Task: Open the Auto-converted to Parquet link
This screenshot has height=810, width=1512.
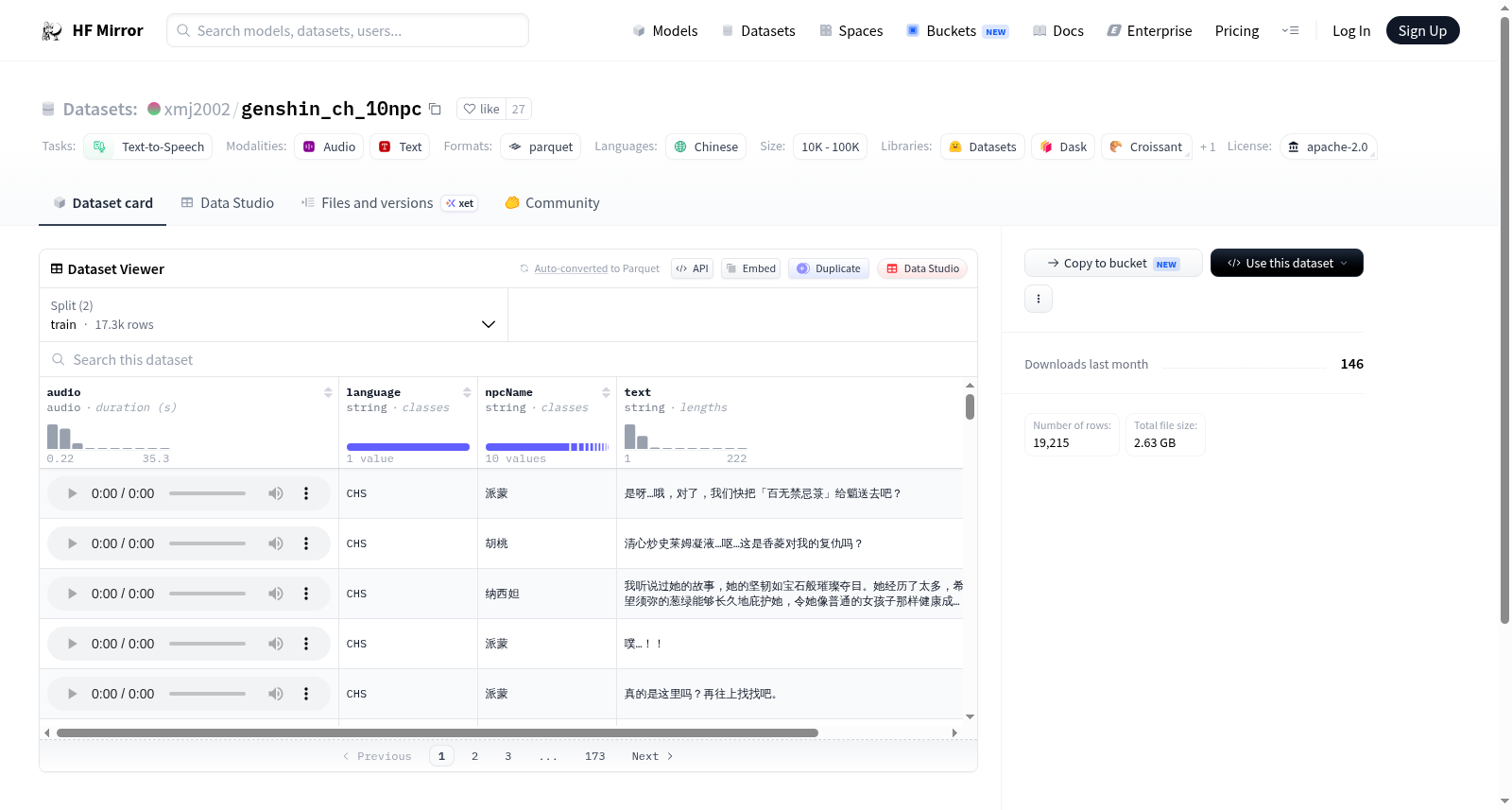Action: (571, 268)
